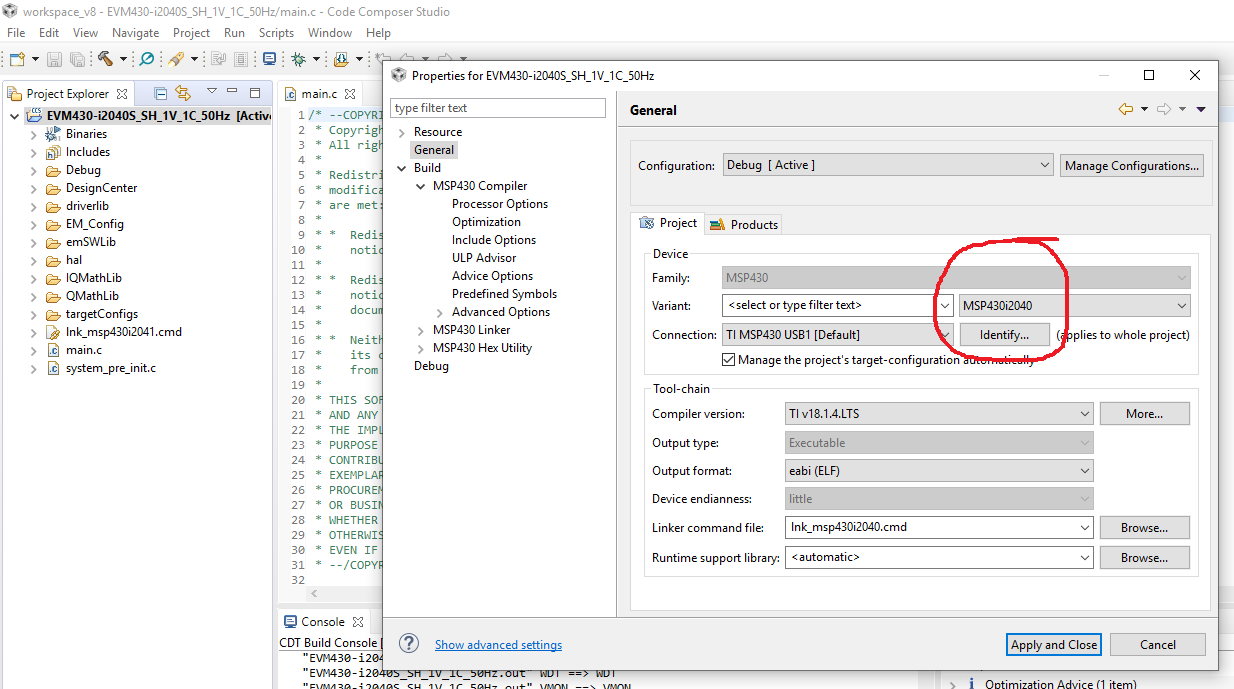Image resolution: width=1234 pixels, height=689 pixels.
Task: Minimize the Project Explorer panel
Action: click(234, 92)
